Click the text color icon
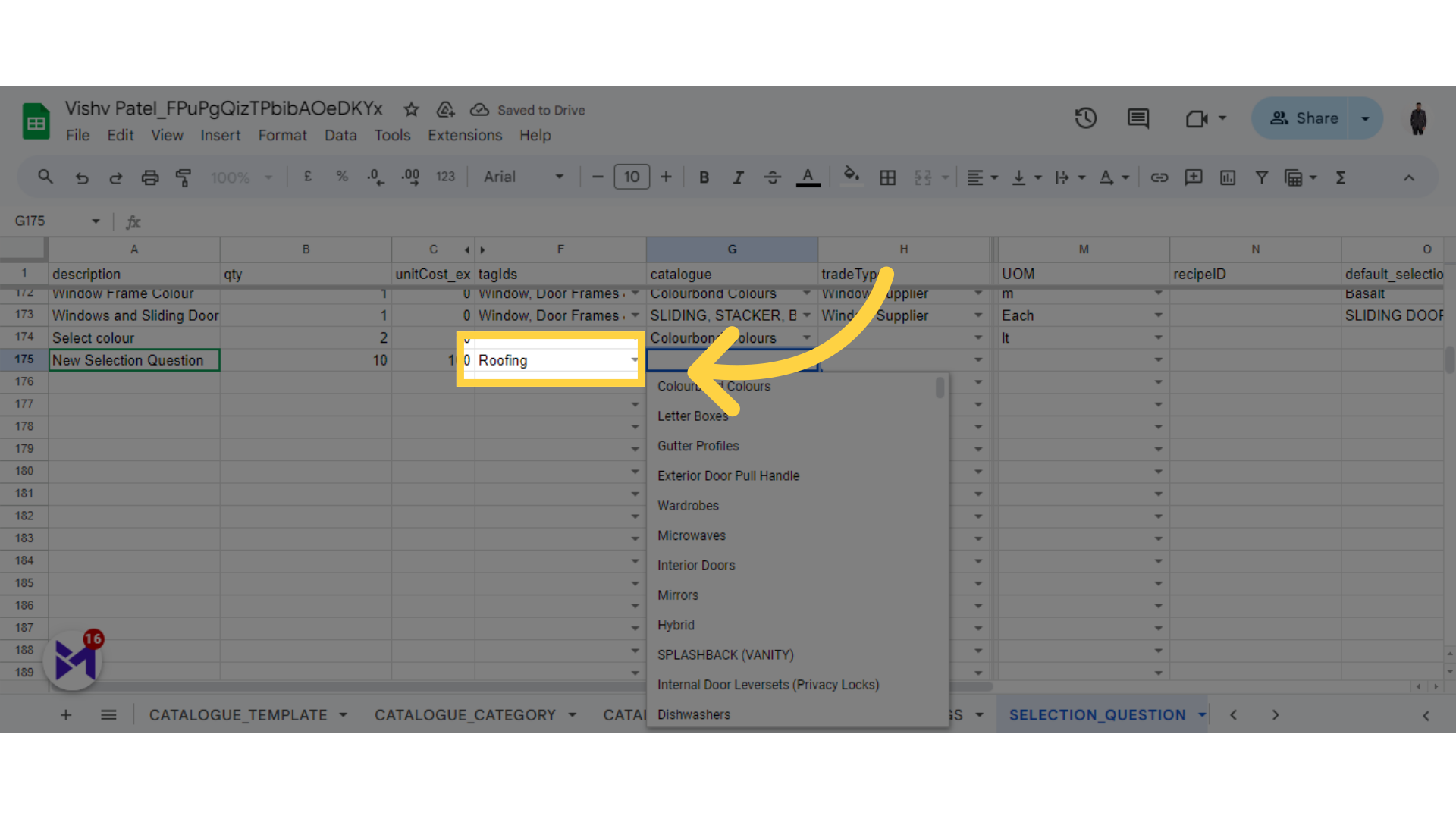 [808, 178]
